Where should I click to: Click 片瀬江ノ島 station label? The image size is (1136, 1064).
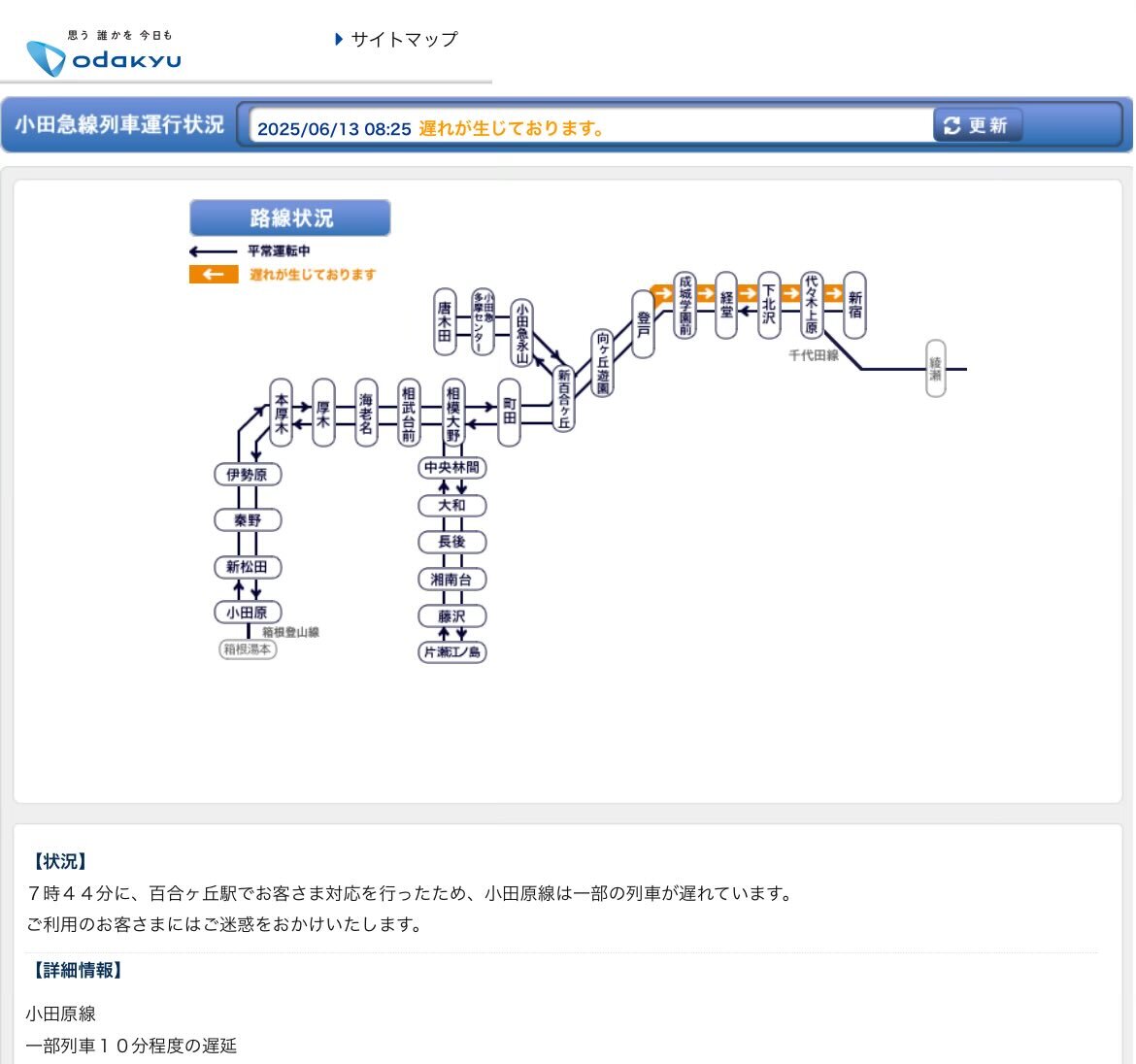pyautogui.click(x=452, y=651)
